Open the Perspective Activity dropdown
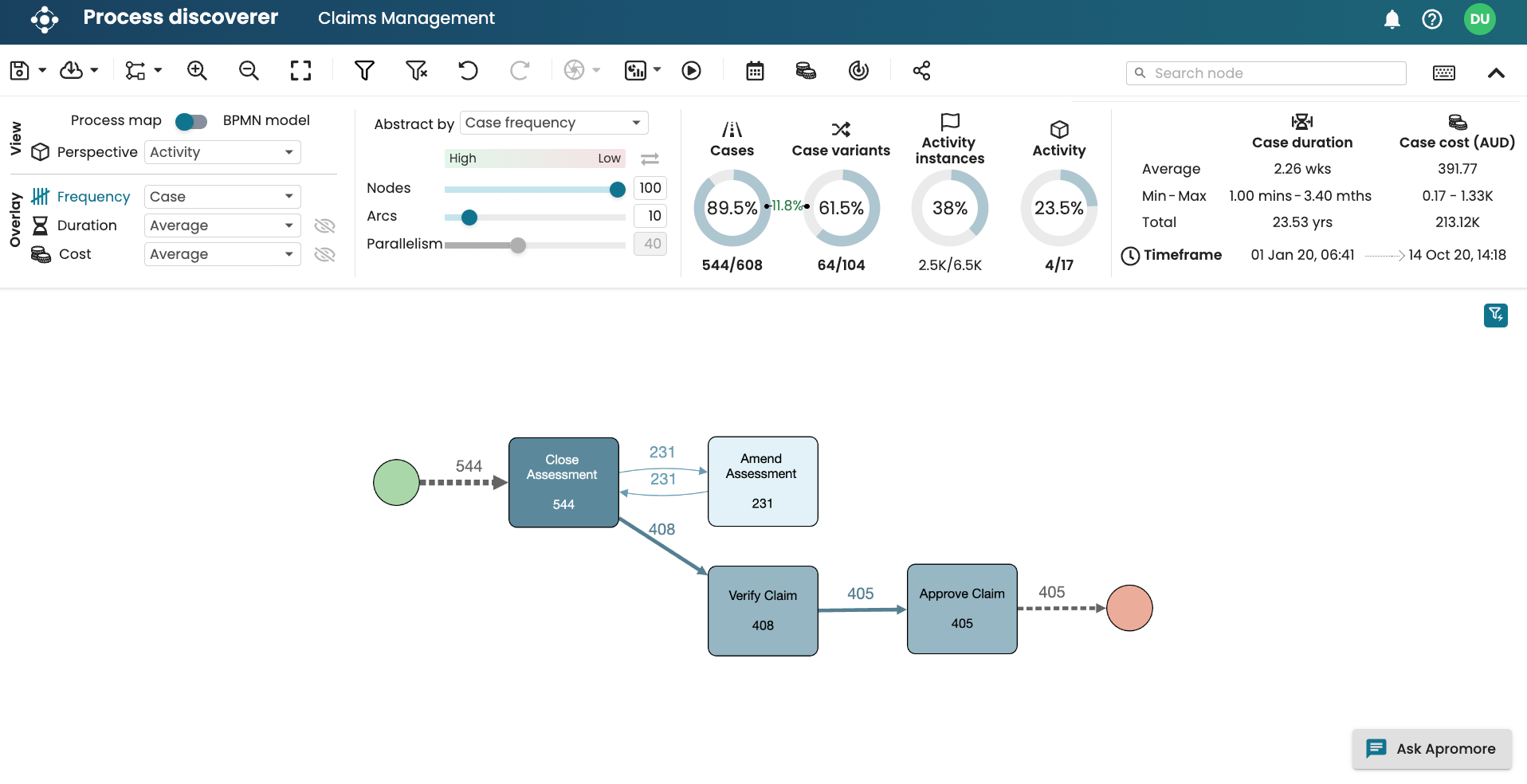 point(222,152)
